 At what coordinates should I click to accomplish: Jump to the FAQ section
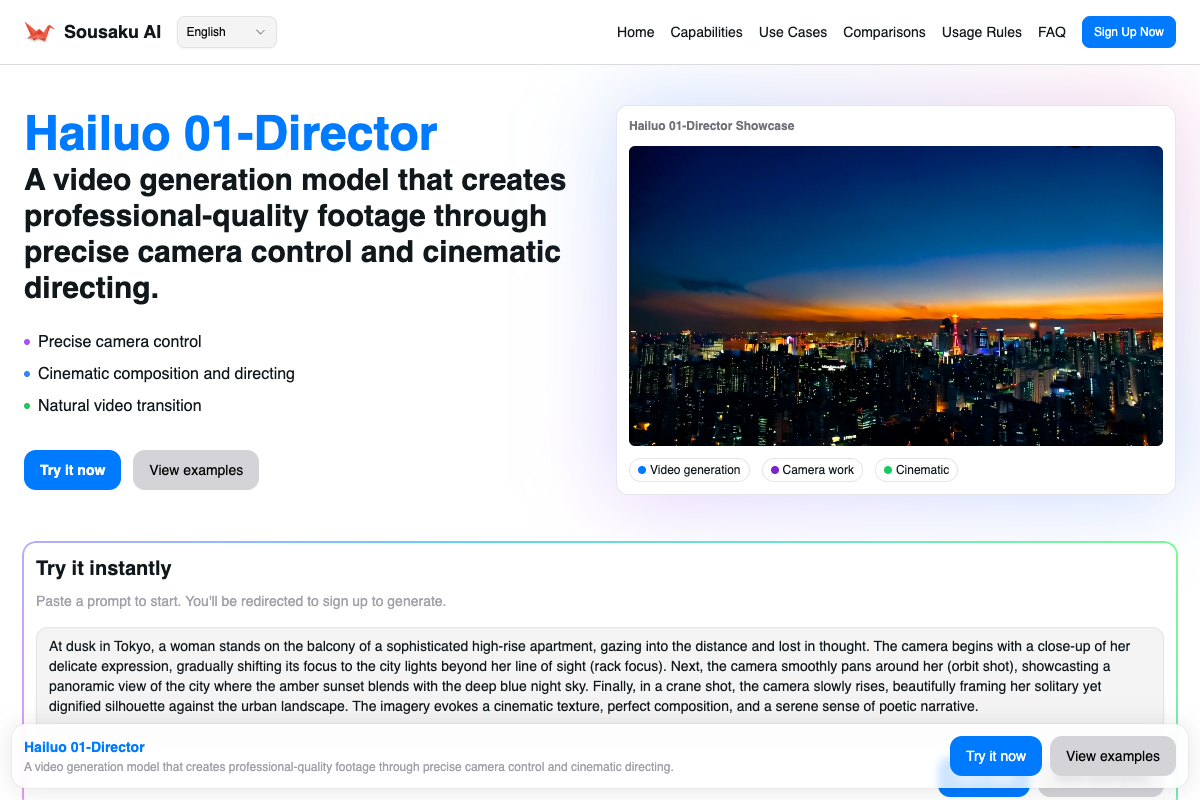[1051, 32]
